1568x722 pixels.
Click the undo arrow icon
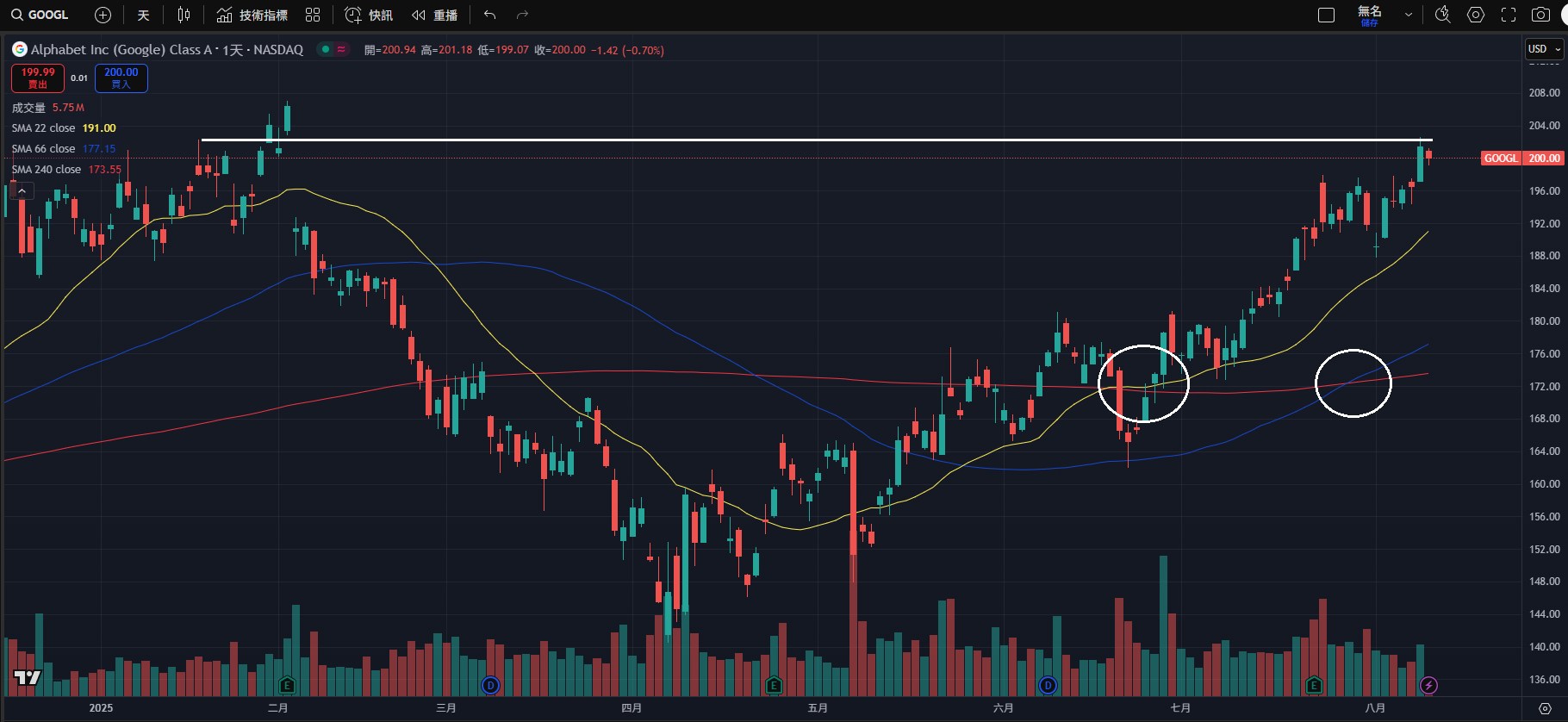pyautogui.click(x=489, y=15)
